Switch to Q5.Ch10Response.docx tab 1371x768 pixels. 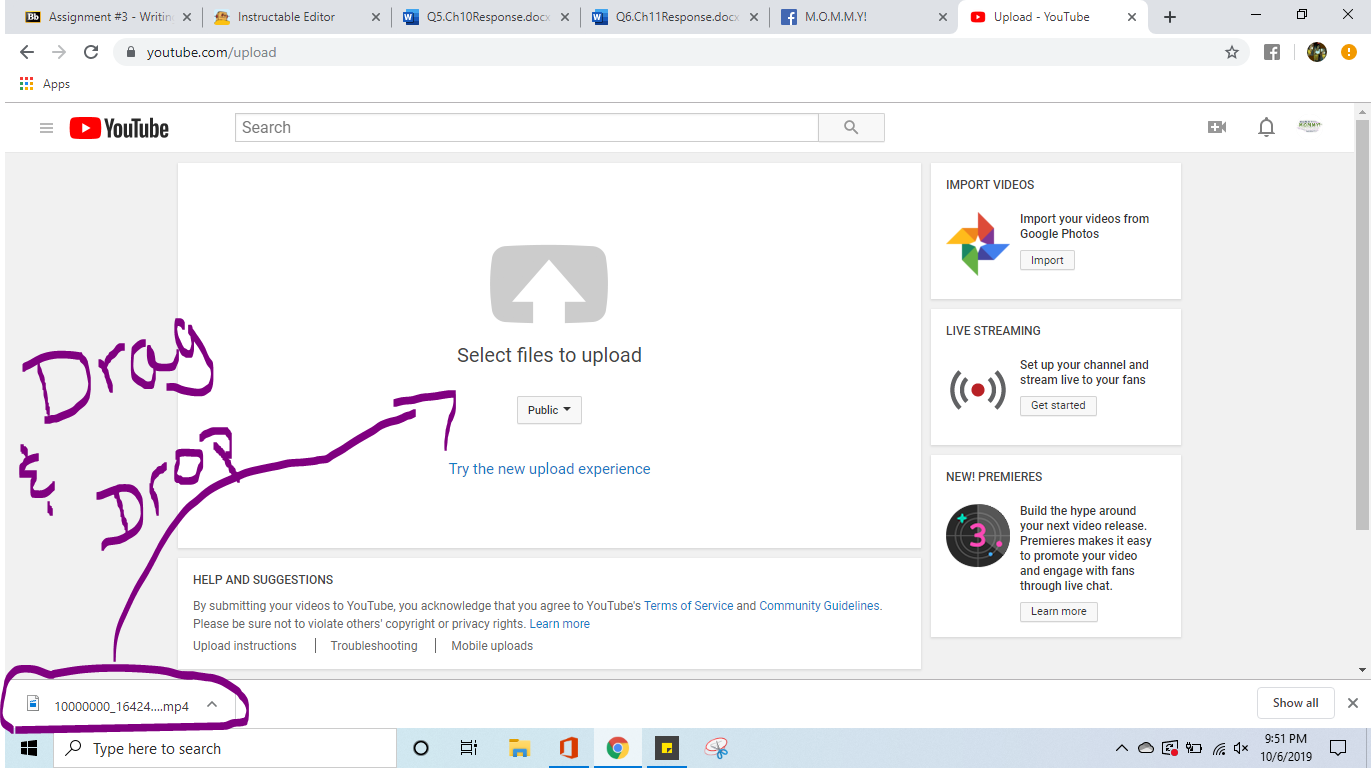coord(486,17)
